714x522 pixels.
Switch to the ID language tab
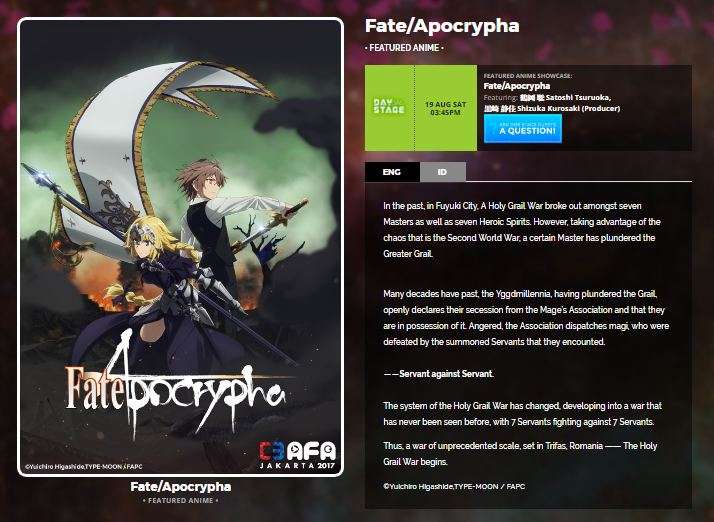(x=443, y=172)
